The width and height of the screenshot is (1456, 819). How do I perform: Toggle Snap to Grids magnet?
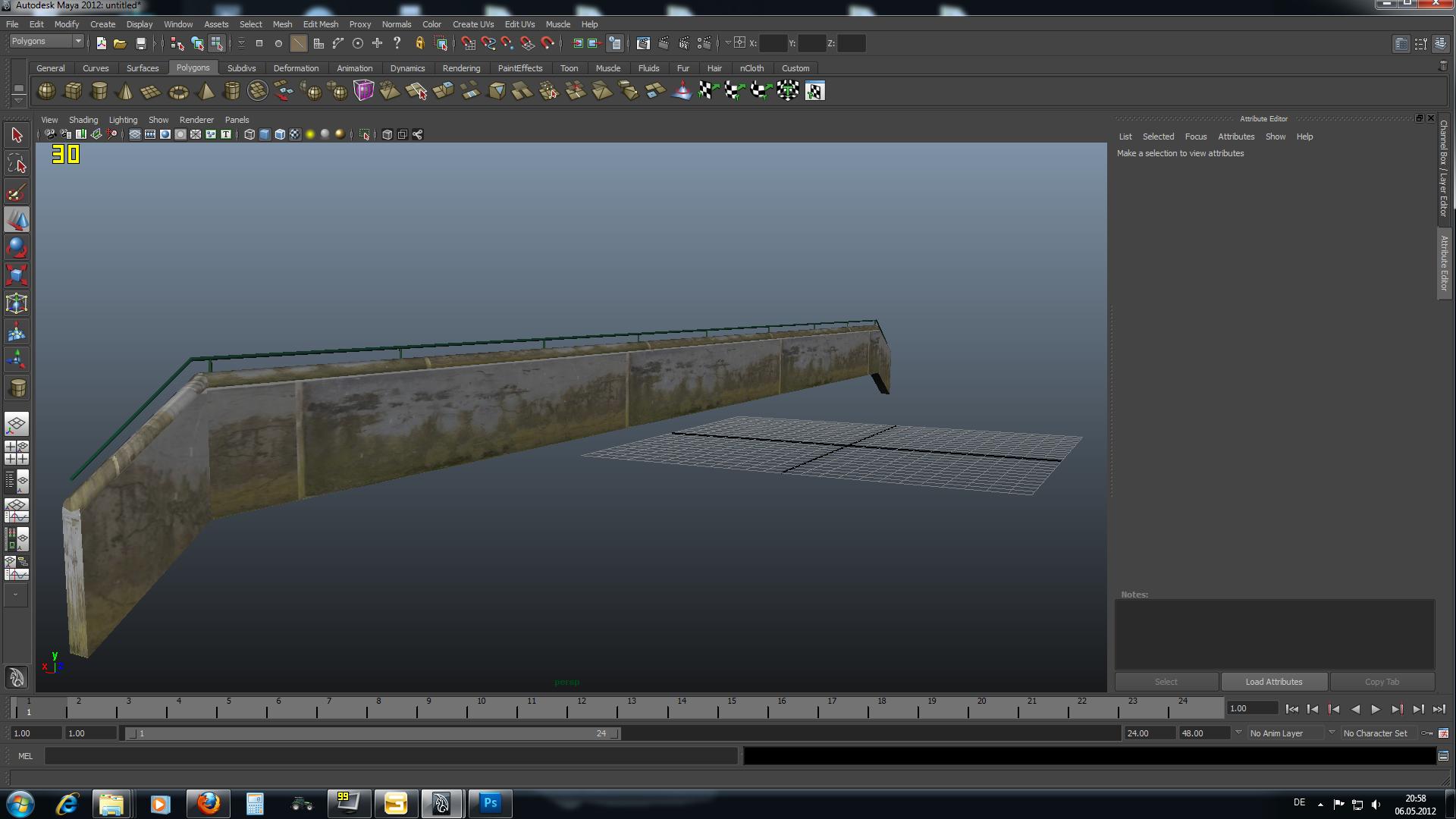(x=469, y=43)
